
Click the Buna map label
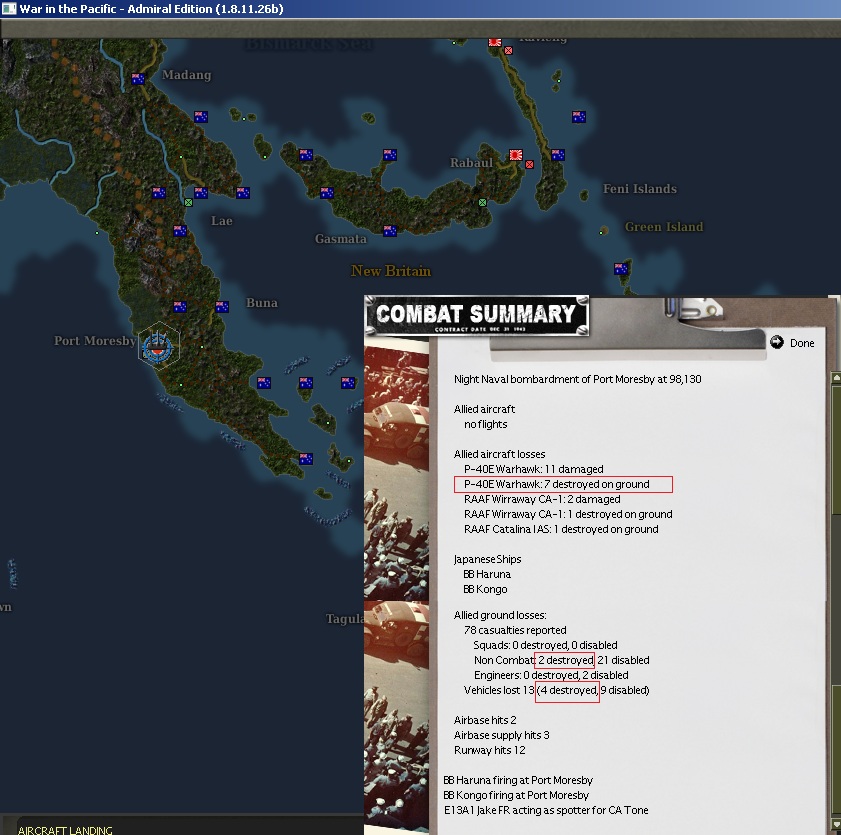[262, 303]
